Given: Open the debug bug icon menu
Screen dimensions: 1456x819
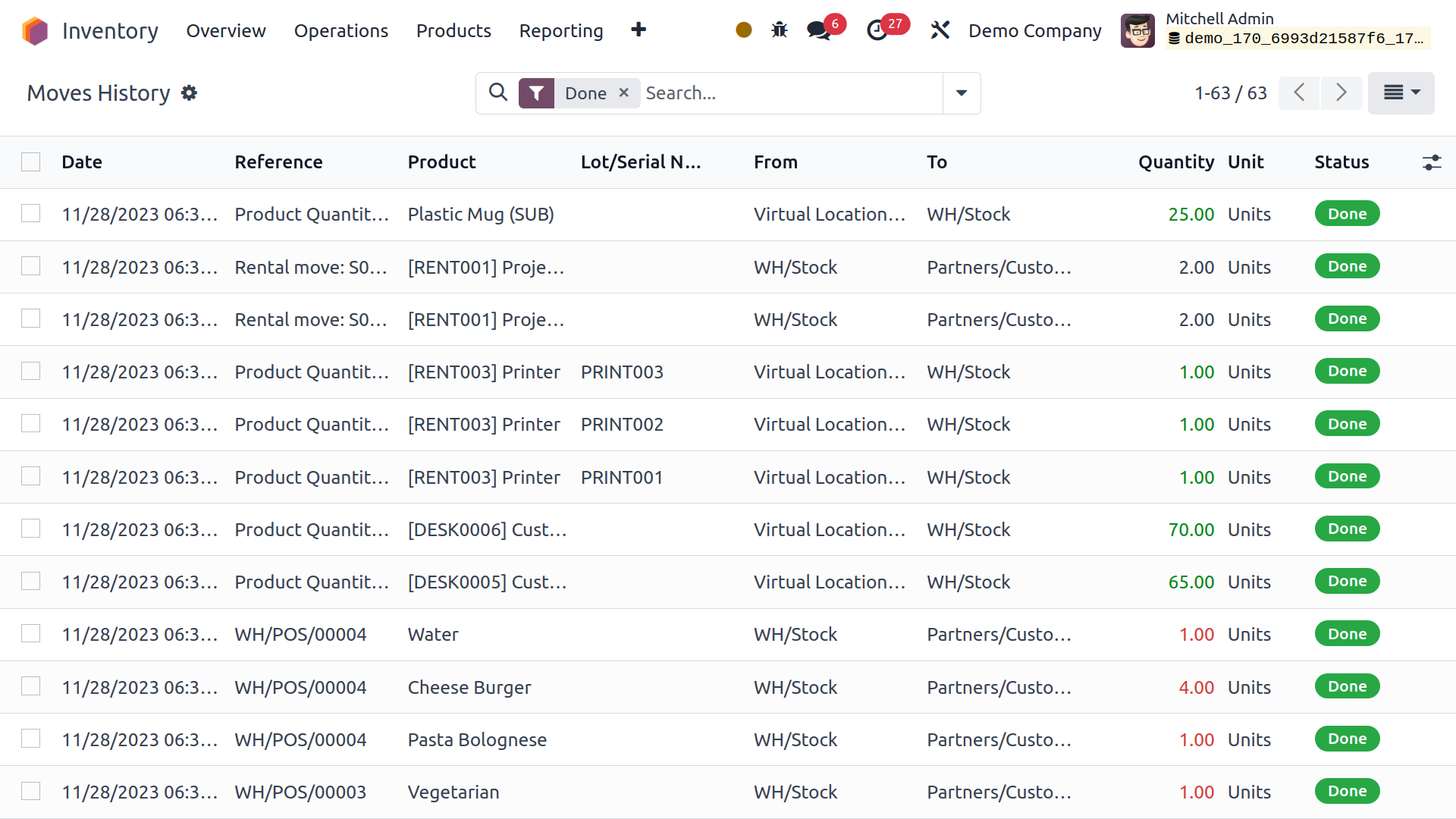Looking at the screenshot, I should click(779, 30).
